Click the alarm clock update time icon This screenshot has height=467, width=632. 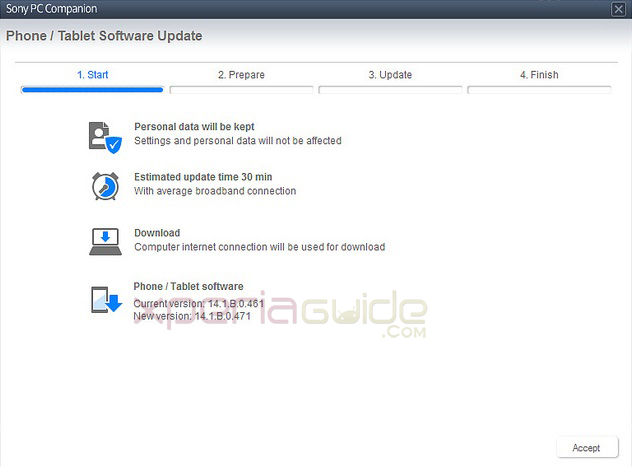[105, 186]
